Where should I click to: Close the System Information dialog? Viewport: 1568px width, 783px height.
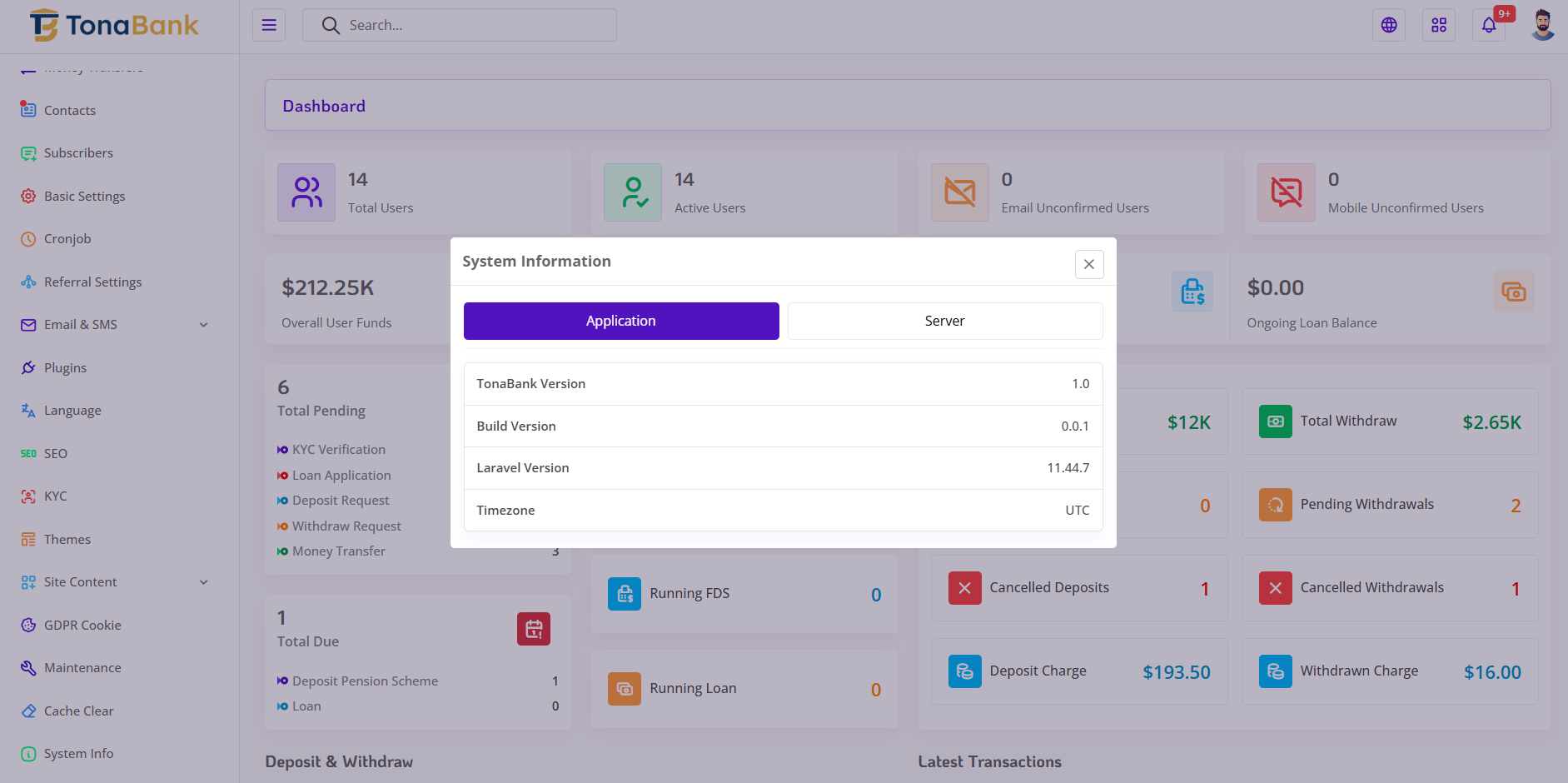[x=1088, y=264]
